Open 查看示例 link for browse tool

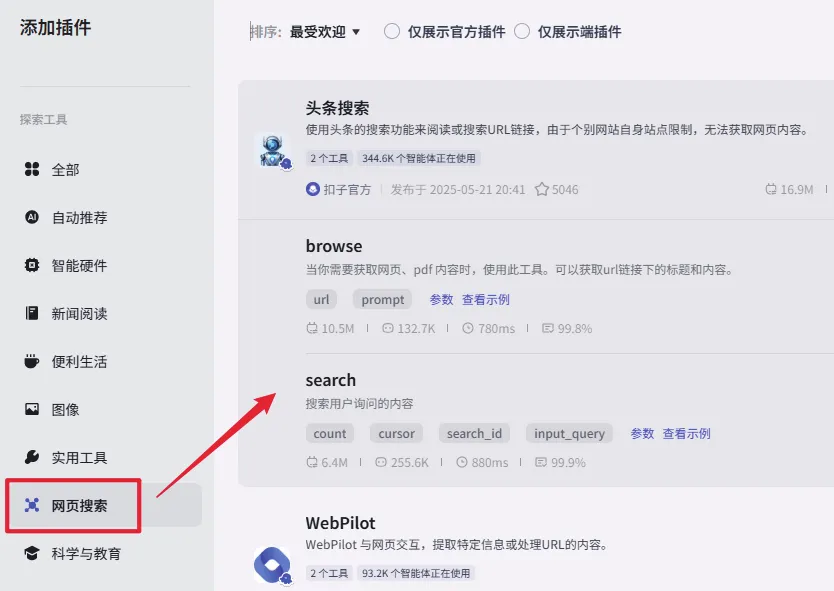(486, 299)
